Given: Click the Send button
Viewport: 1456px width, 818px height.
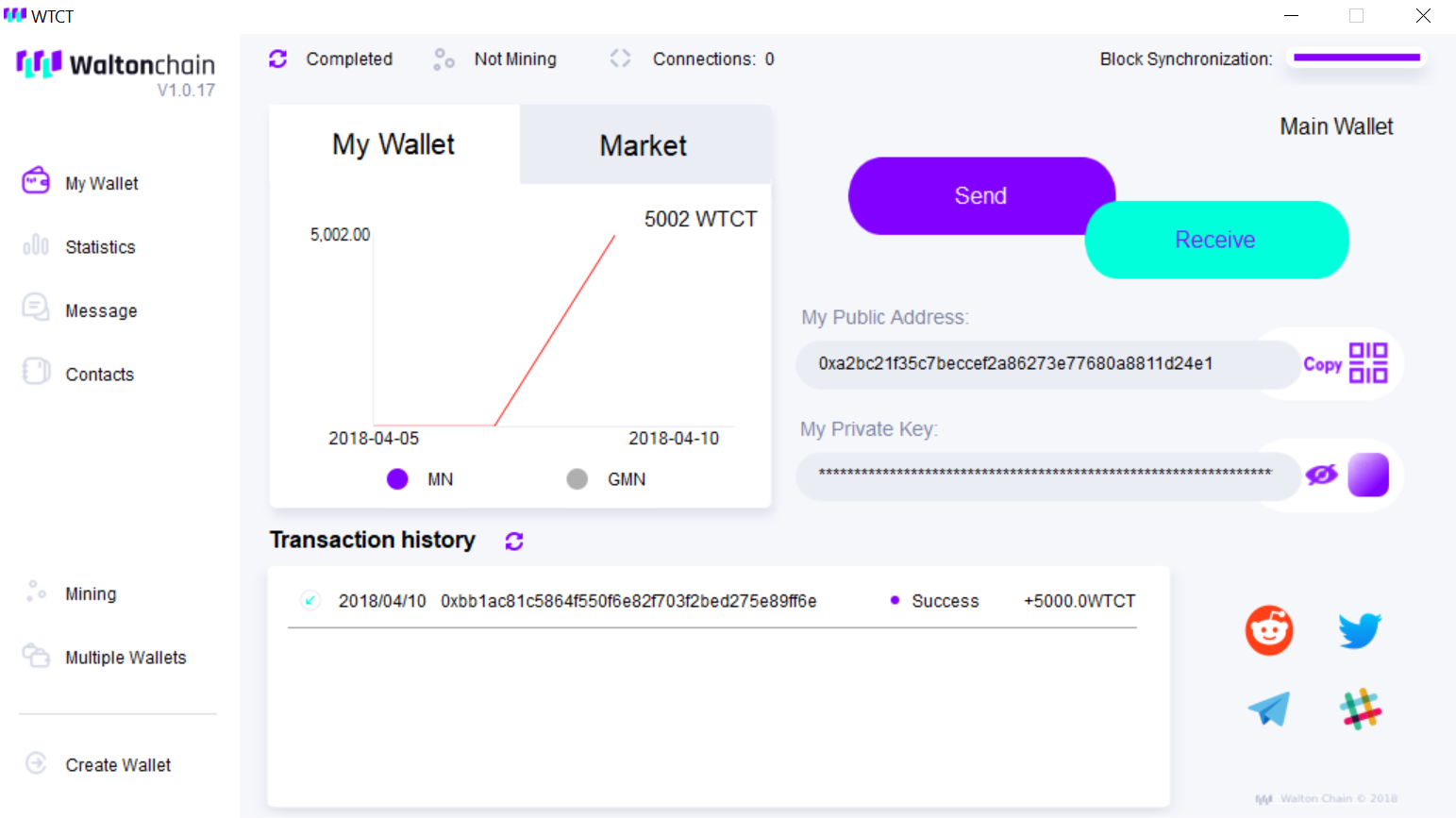Looking at the screenshot, I should [981, 195].
